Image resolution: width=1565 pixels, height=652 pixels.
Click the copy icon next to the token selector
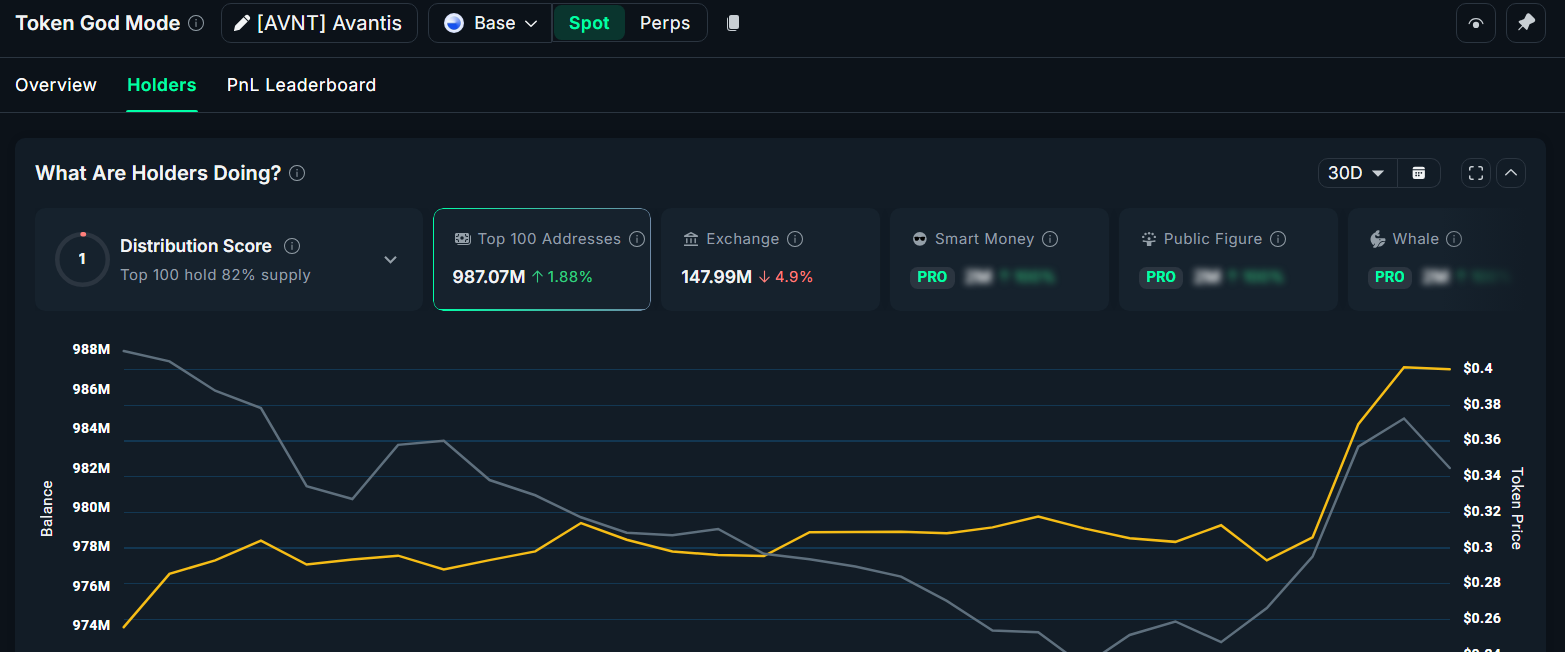click(x=733, y=22)
